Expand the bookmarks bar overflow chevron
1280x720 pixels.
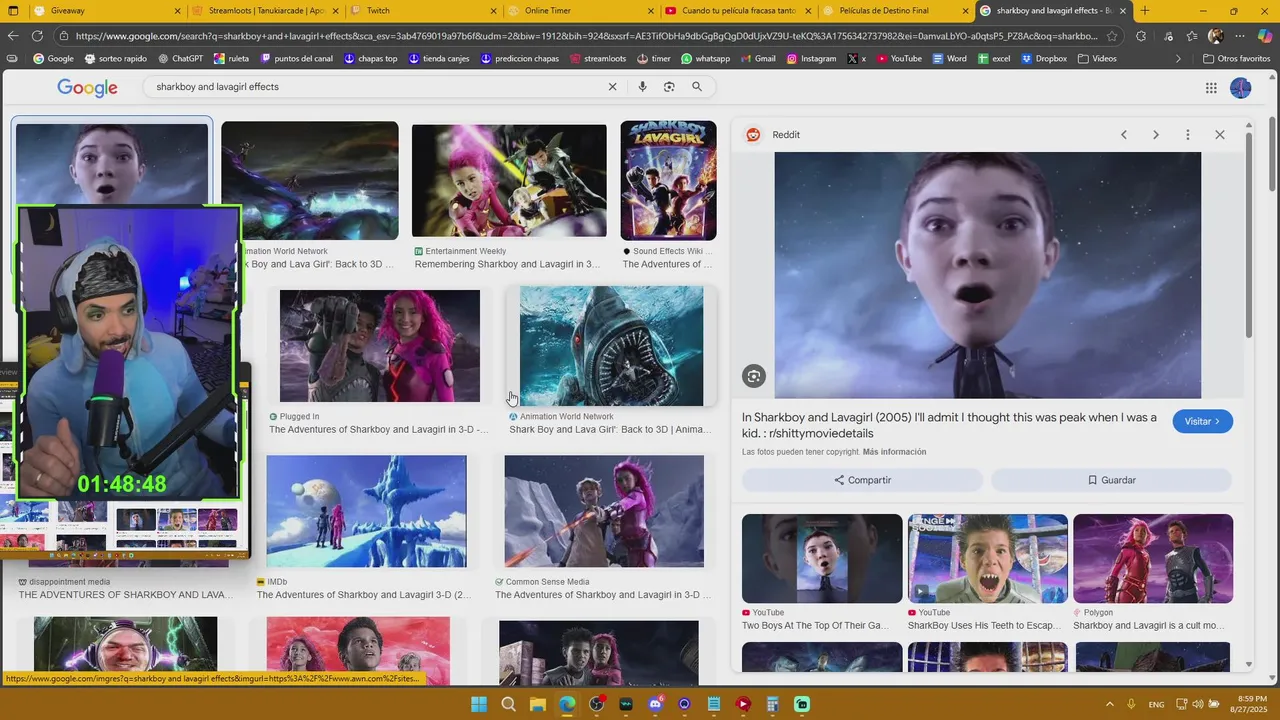[1178, 59]
